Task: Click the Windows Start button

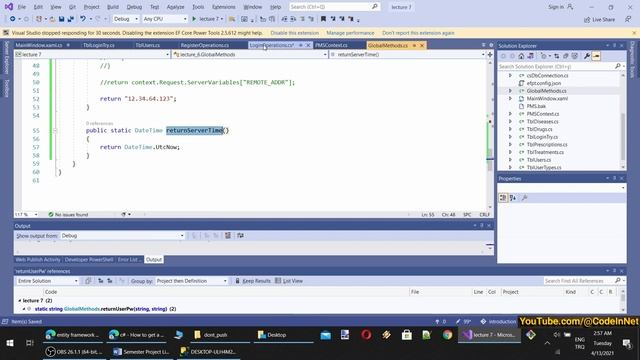Action: (x=10, y=343)
